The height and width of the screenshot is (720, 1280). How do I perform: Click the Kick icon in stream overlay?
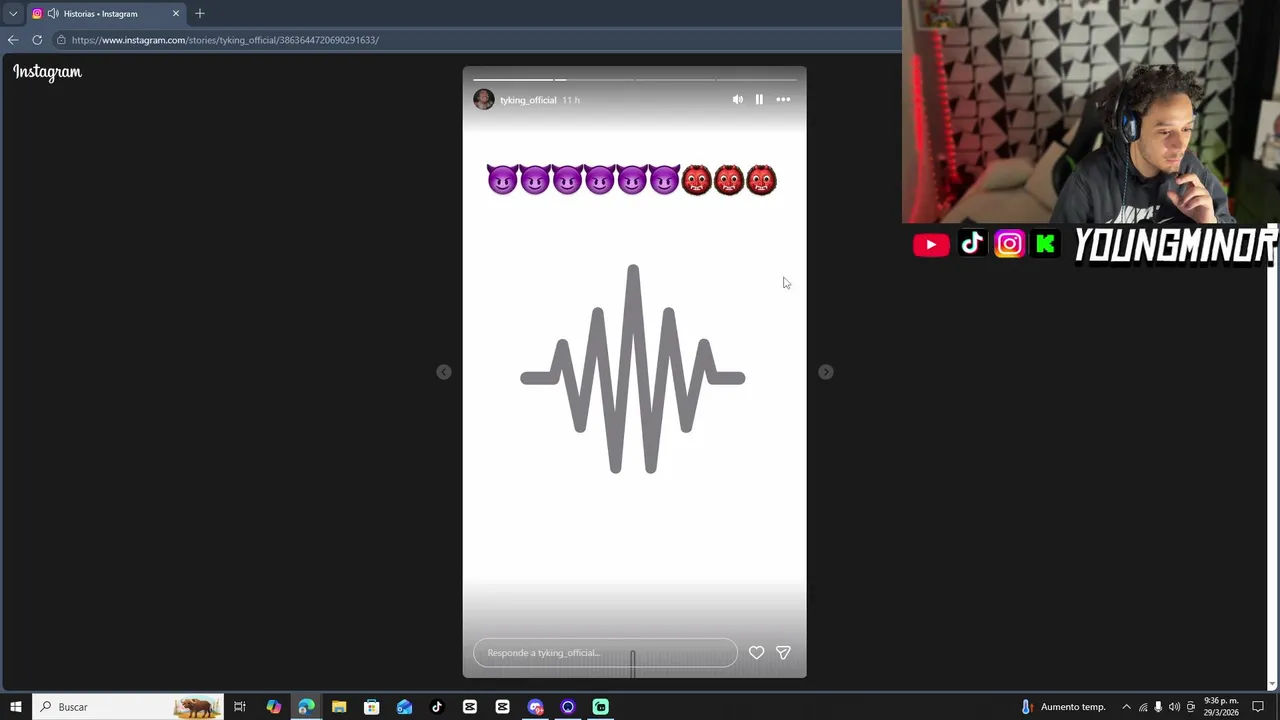click(x=1045, y=244)
